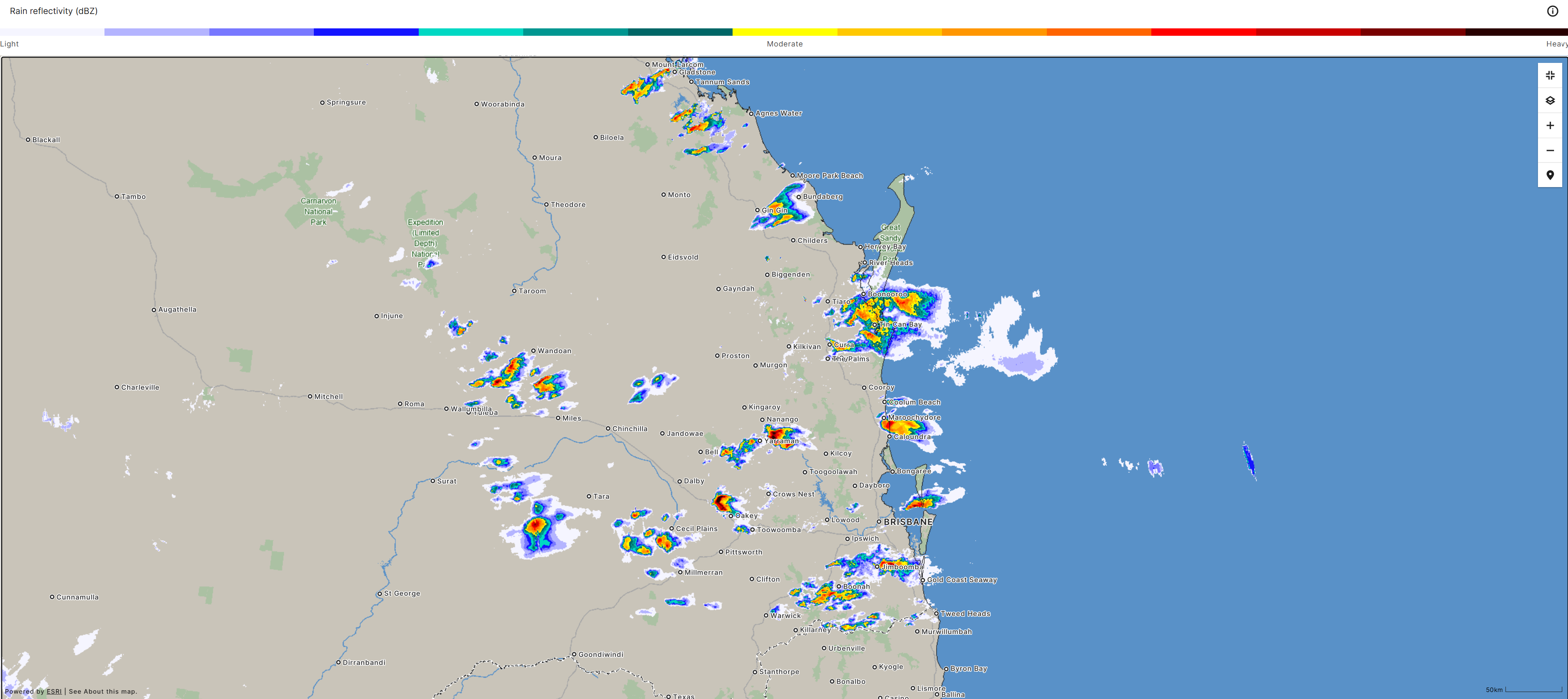Click the ESRI link
The image size is (1568, 699).
[x=54, y=691]
